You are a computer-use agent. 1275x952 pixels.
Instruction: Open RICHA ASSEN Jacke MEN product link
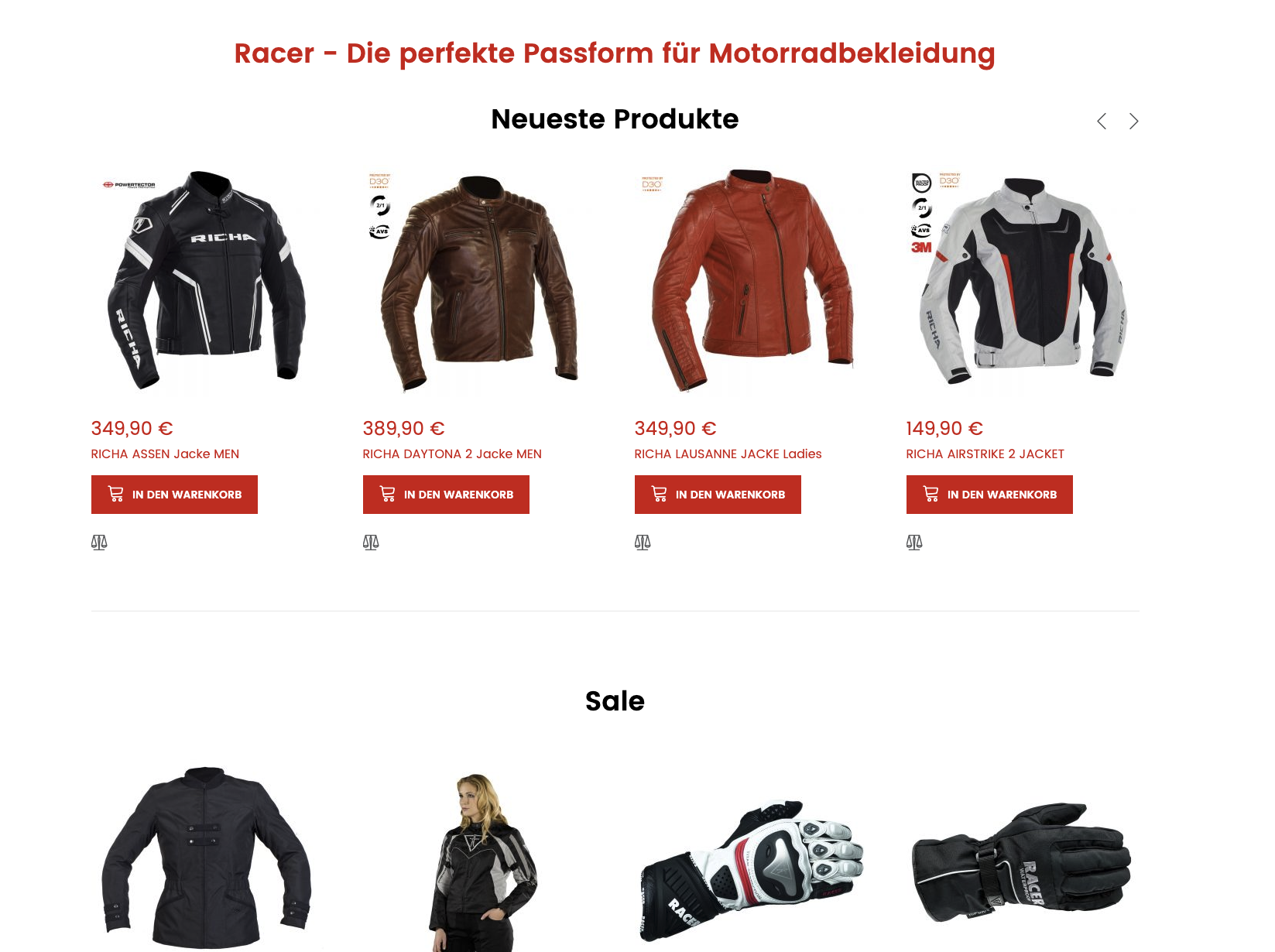[165, 454]
